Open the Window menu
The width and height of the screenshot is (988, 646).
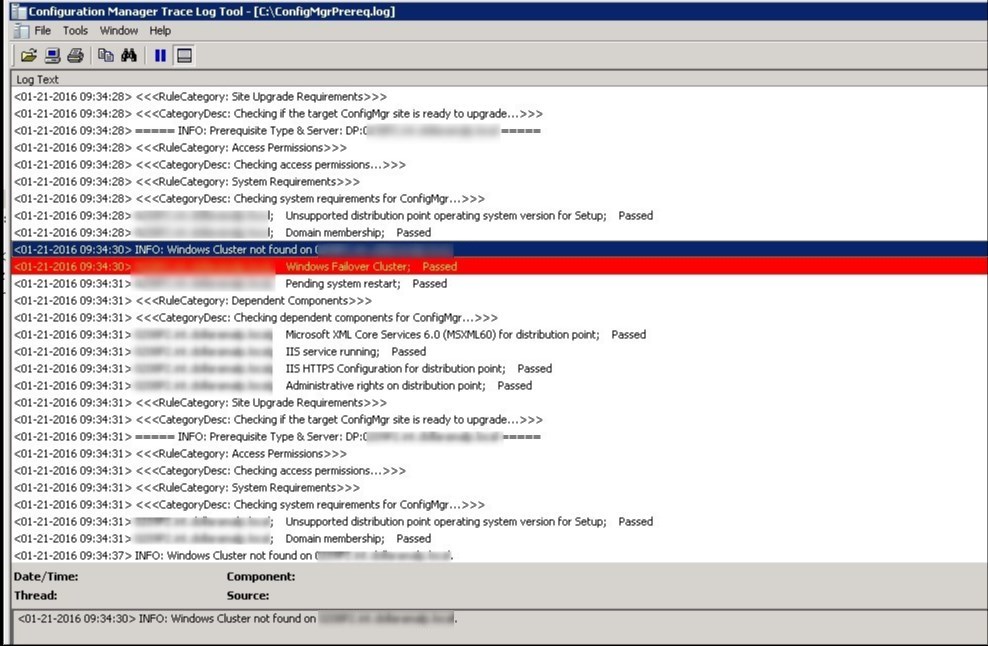click(x=118, y=30)
